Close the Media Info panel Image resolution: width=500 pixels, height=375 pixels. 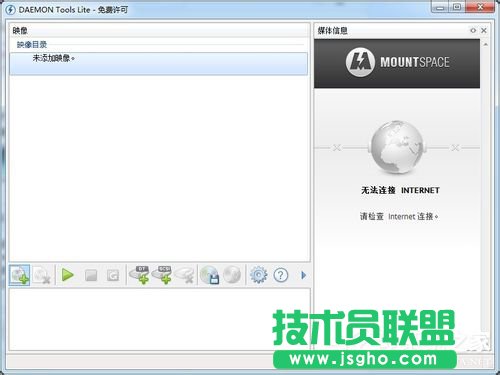(x=484, y=30)
